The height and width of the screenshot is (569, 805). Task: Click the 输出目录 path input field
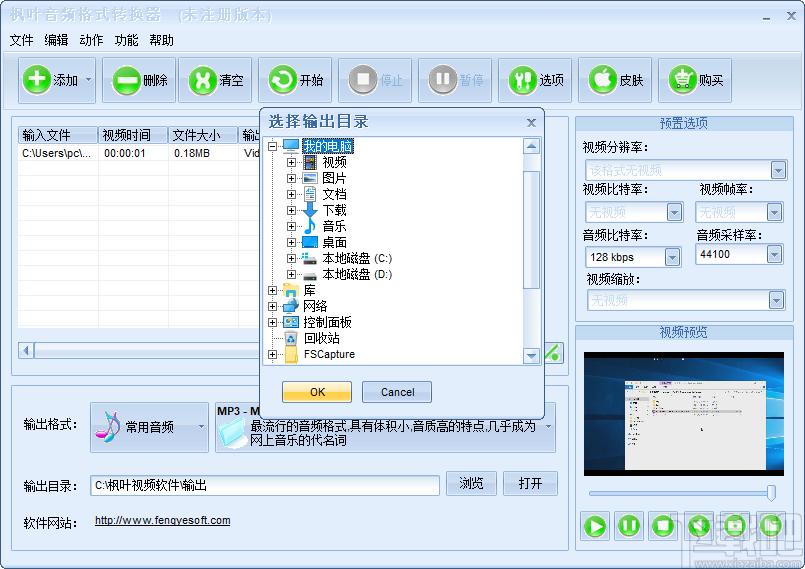(x=265, y=485)
